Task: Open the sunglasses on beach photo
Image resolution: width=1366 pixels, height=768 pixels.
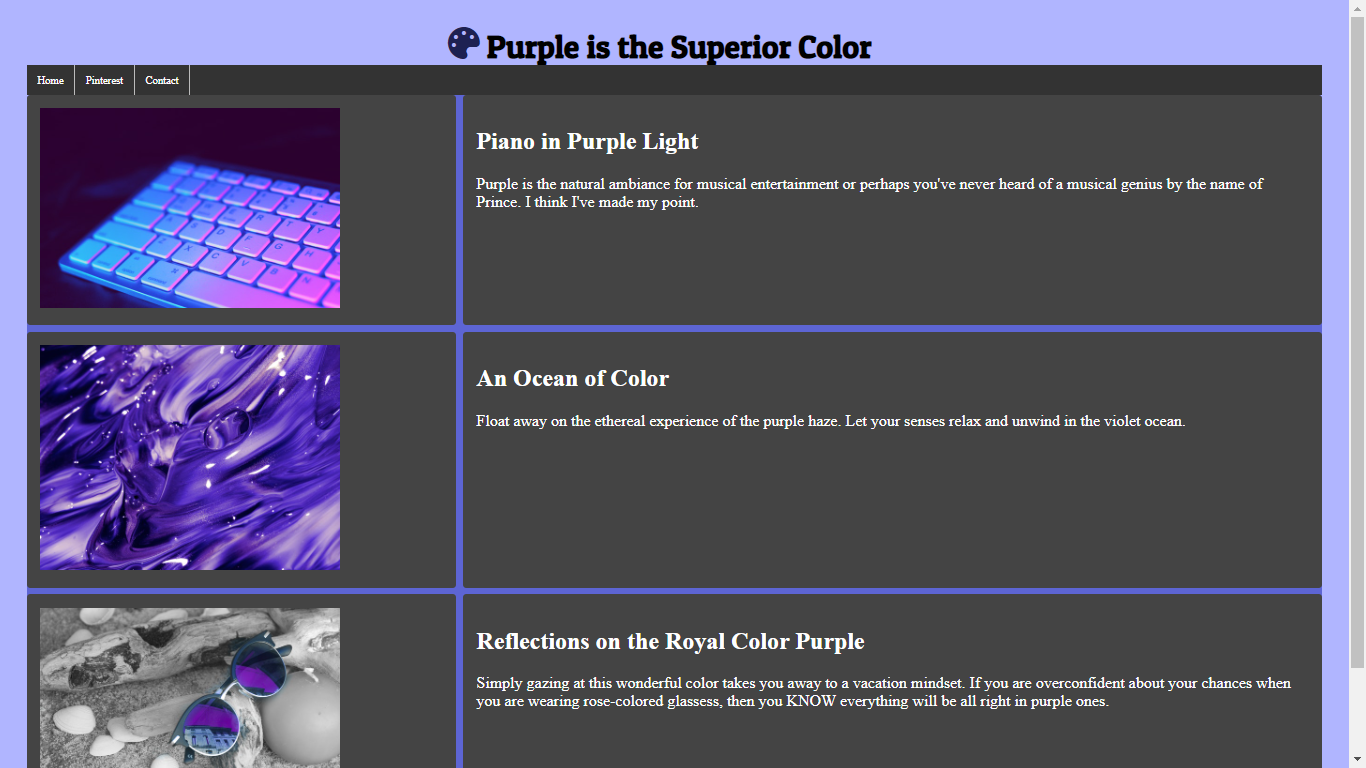Action: tap(190, 688)
